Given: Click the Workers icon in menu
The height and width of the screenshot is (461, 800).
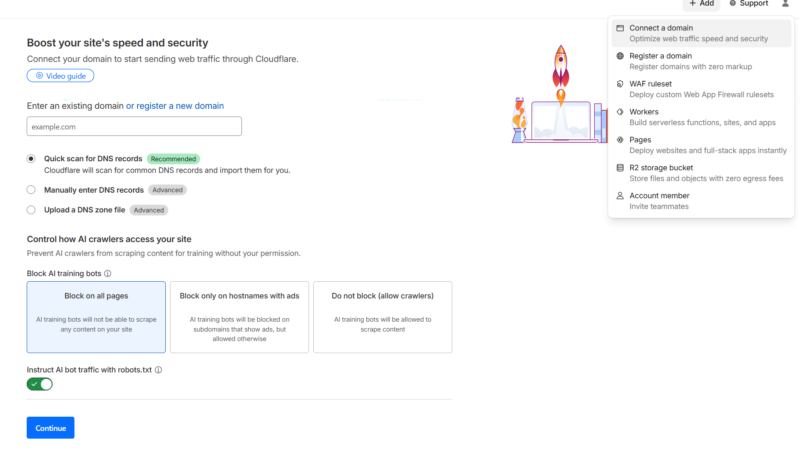Looking at the screenshot, I should click(x=620, y=112).
